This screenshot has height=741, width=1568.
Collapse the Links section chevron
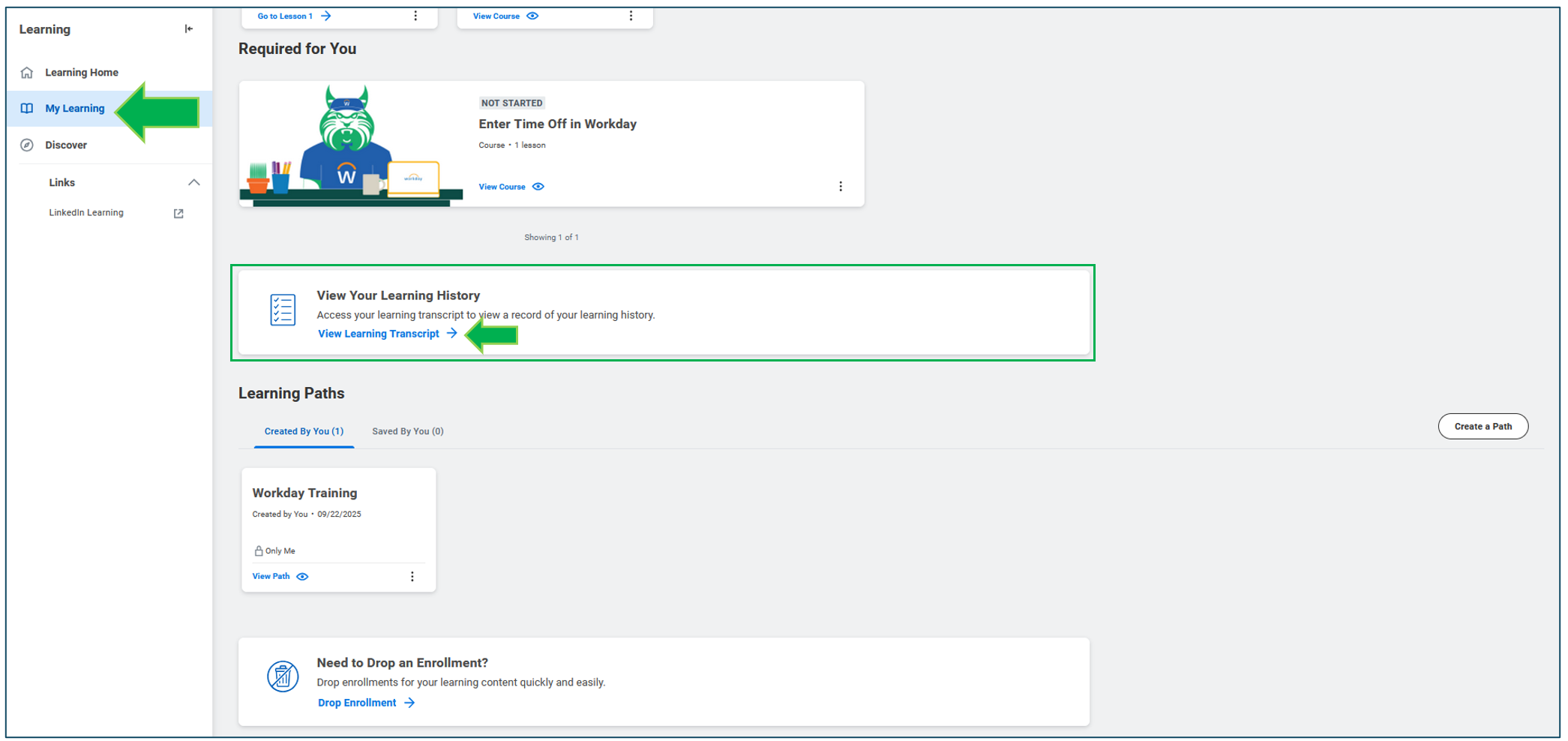coord(193,182)
